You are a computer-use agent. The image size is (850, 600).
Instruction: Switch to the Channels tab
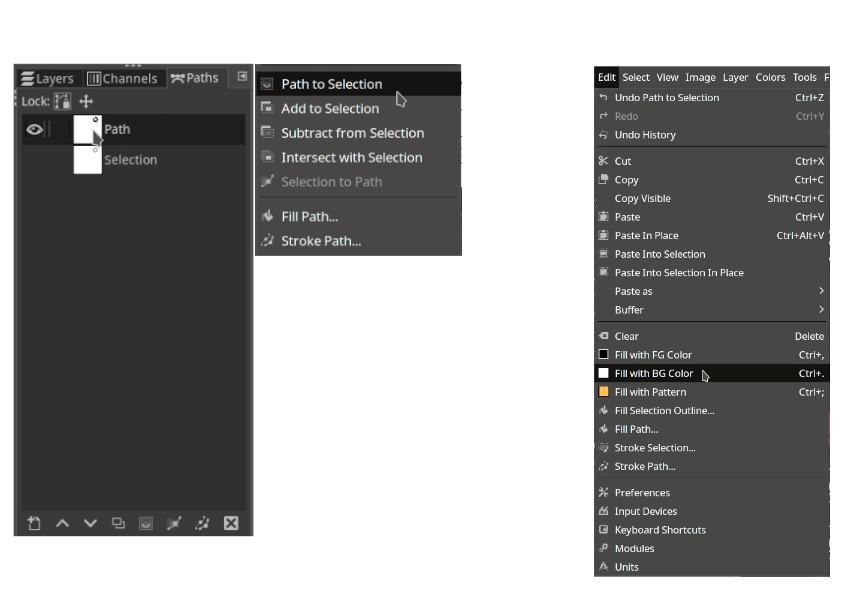123,79
